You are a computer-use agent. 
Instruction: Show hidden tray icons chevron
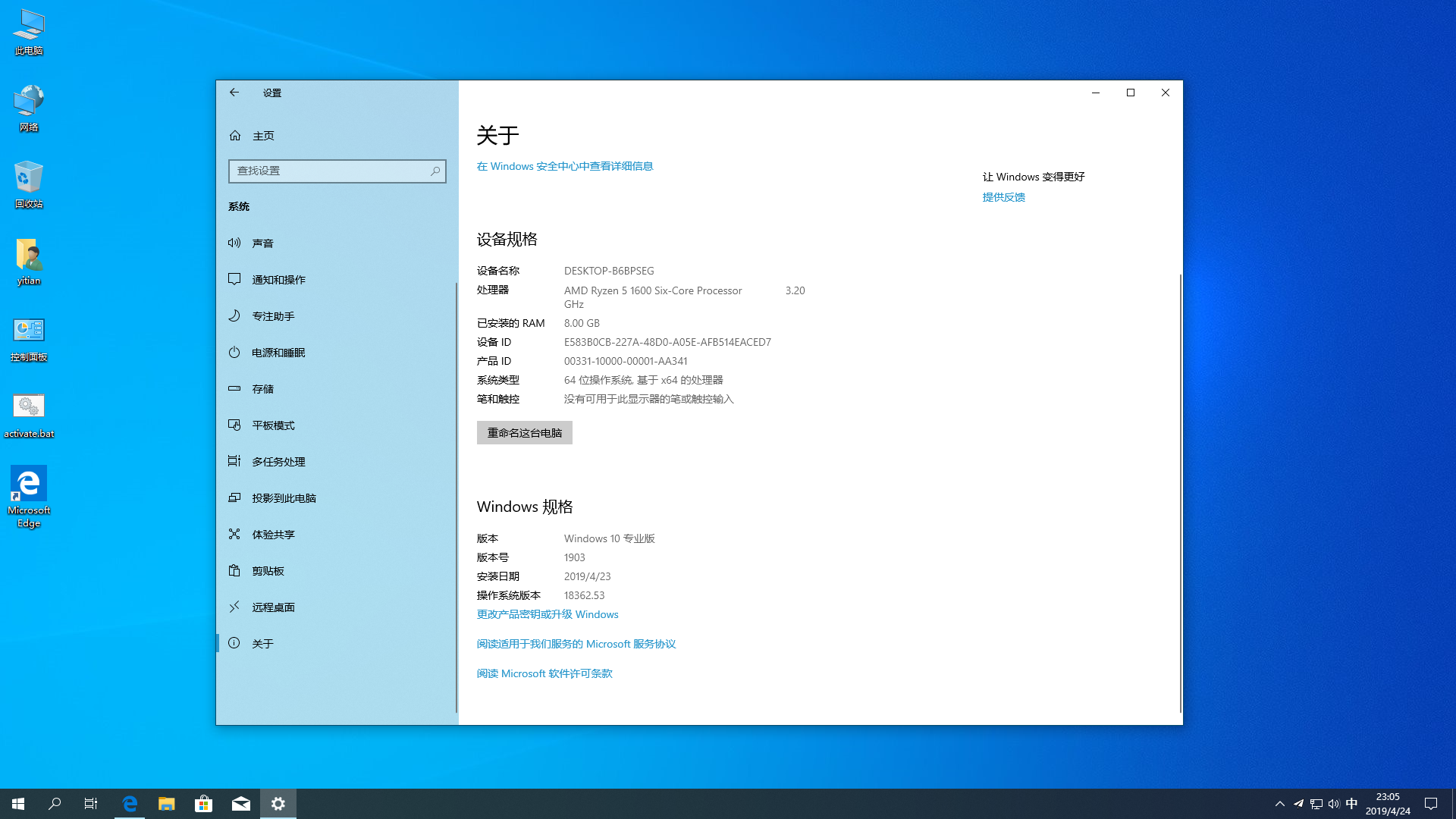[x=1280, y=804]
